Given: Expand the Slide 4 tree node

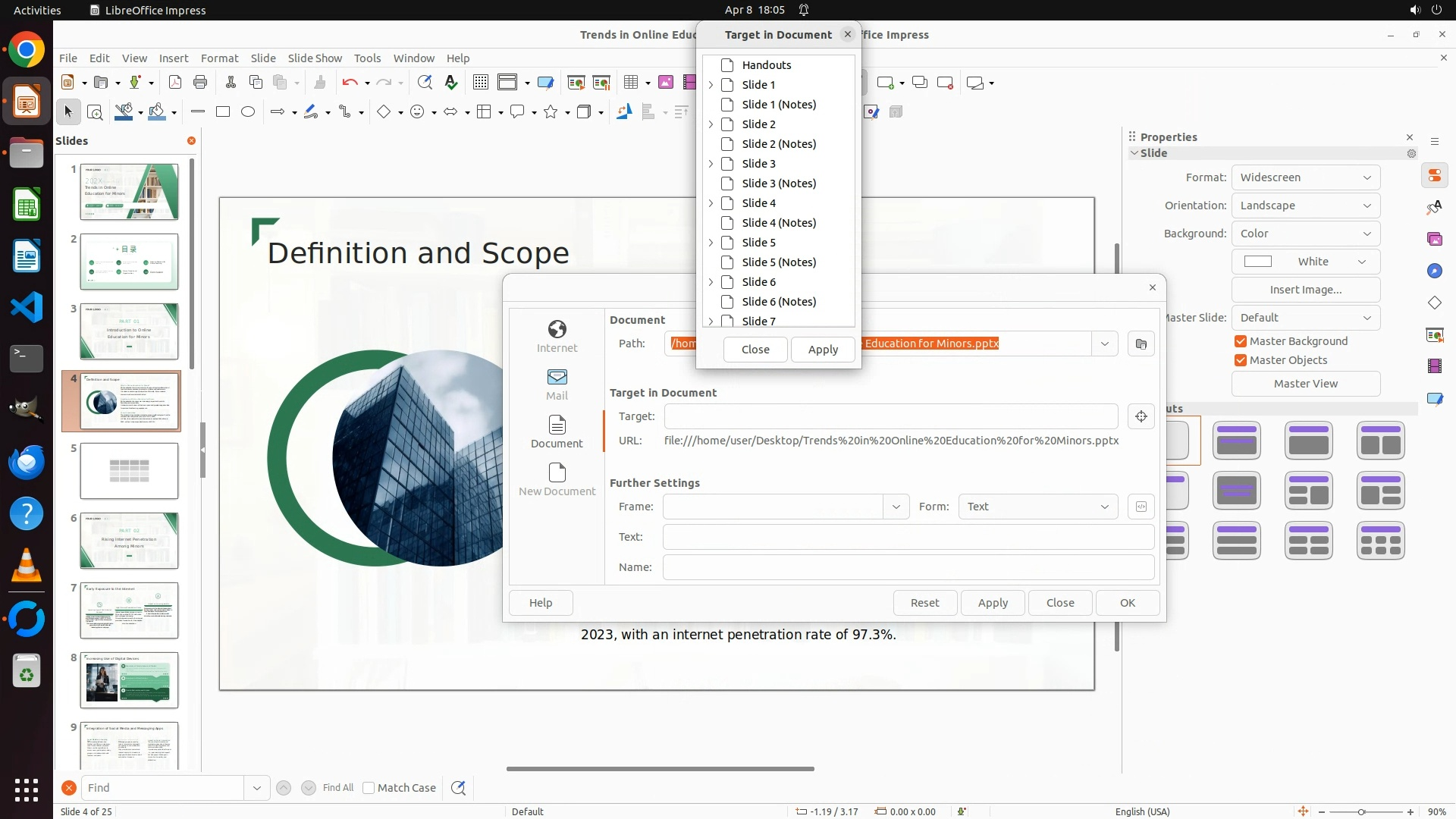Looking at the screenshot, I should click(x=711, y=203).
